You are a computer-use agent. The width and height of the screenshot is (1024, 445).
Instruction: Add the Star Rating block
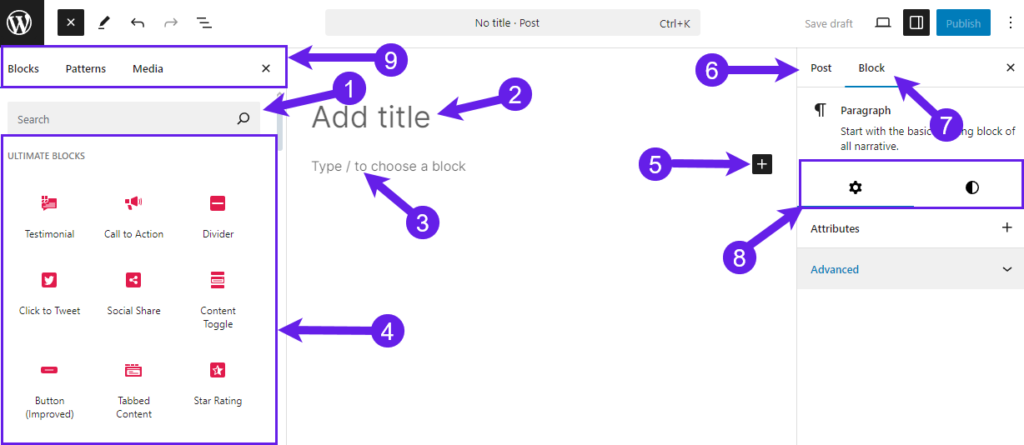[x=217, y=384]
